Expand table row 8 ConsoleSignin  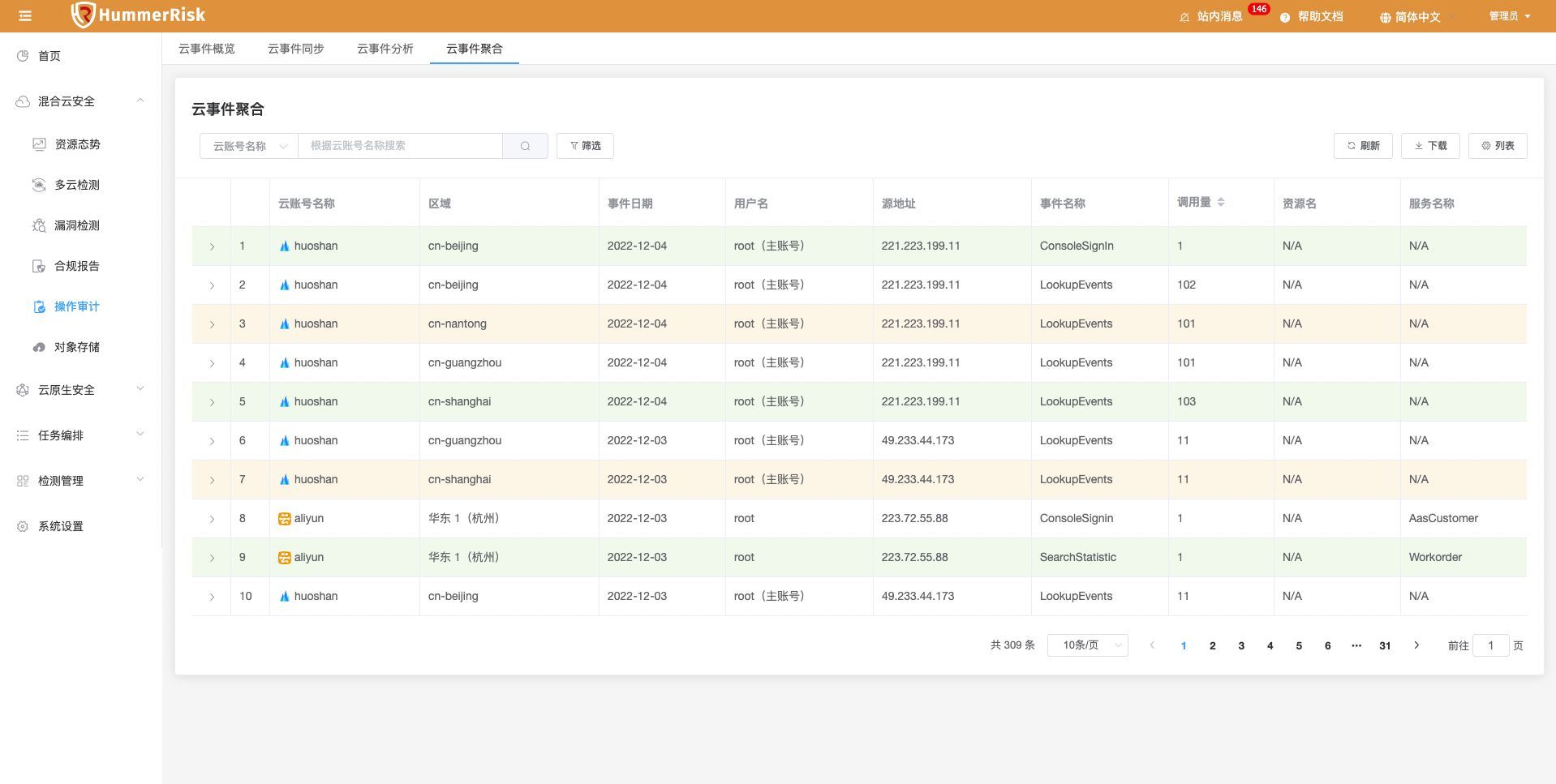coord(212,519)
